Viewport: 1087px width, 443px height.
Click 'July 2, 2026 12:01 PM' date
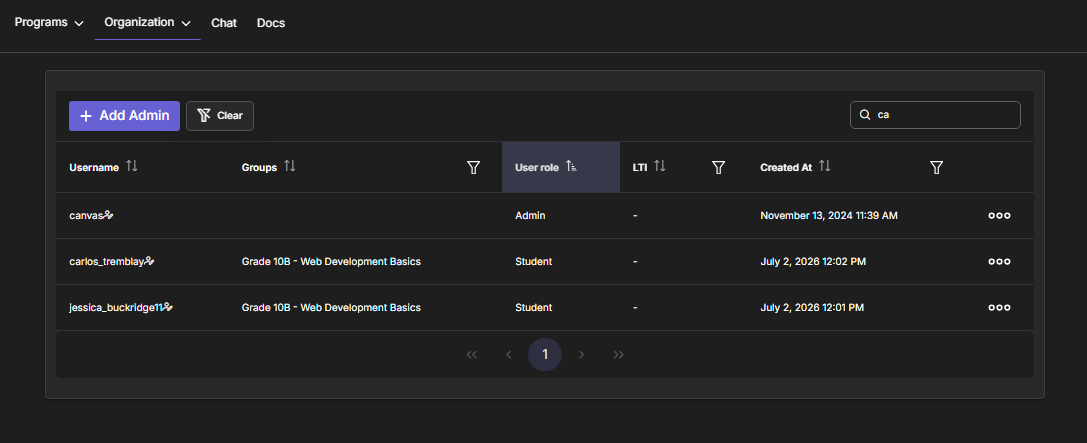(812, 307)
